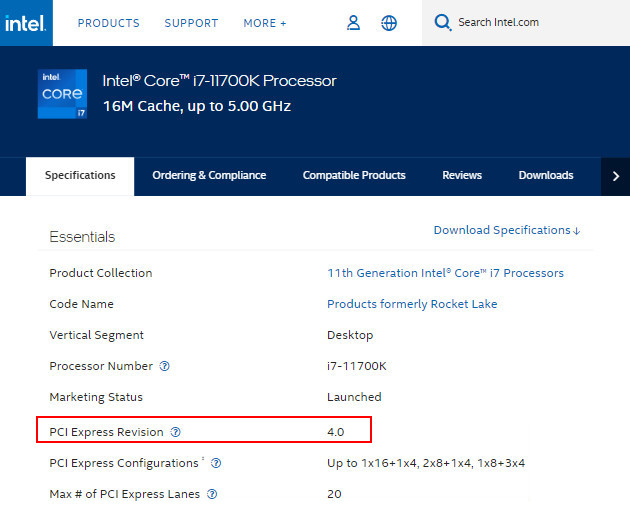This screenshot has height=512, width=630.
Task: Click the Essentials section heading
Action: pyautogui.click(x=82, y=237)
